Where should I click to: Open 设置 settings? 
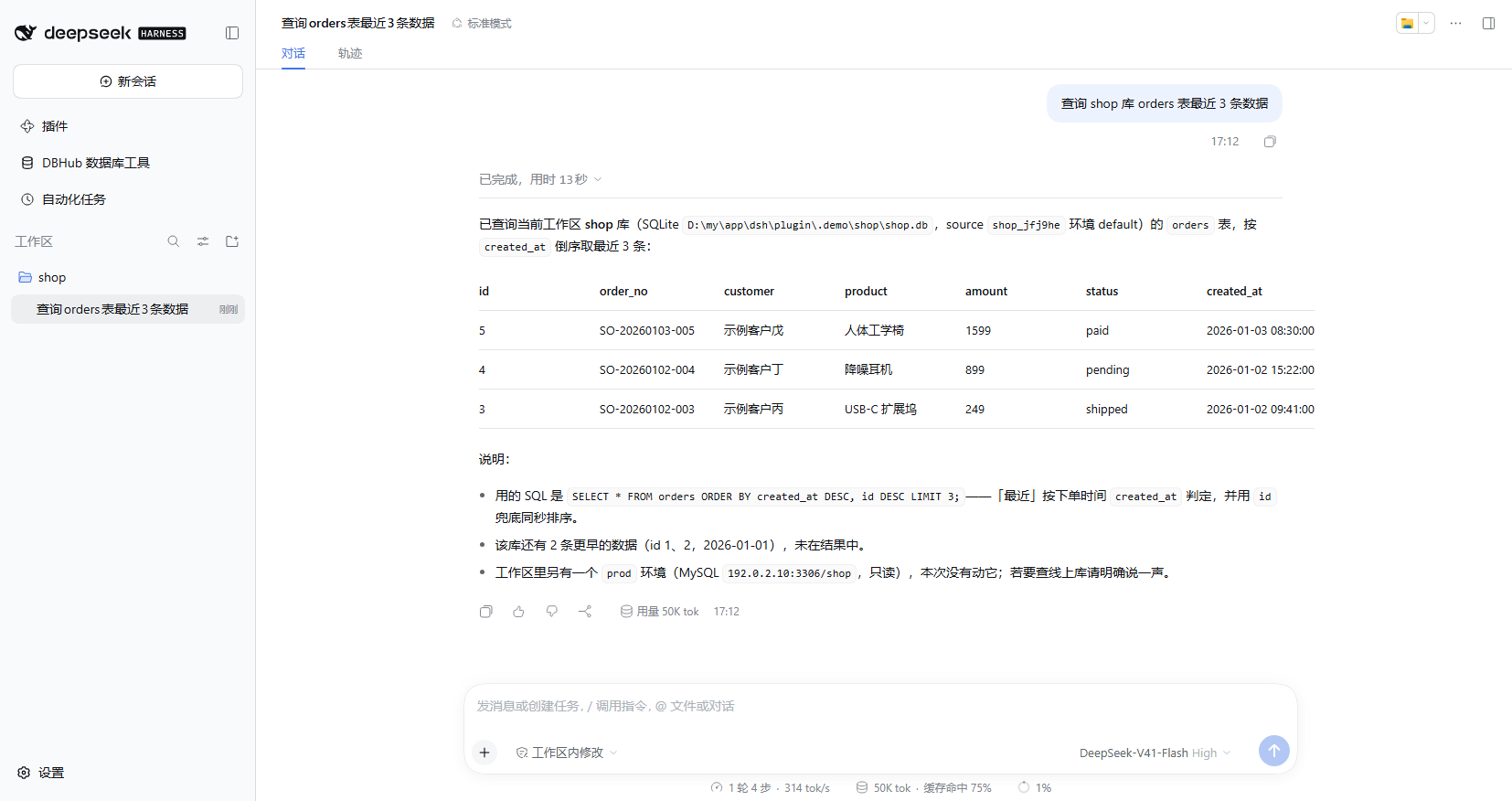point(42,773)
